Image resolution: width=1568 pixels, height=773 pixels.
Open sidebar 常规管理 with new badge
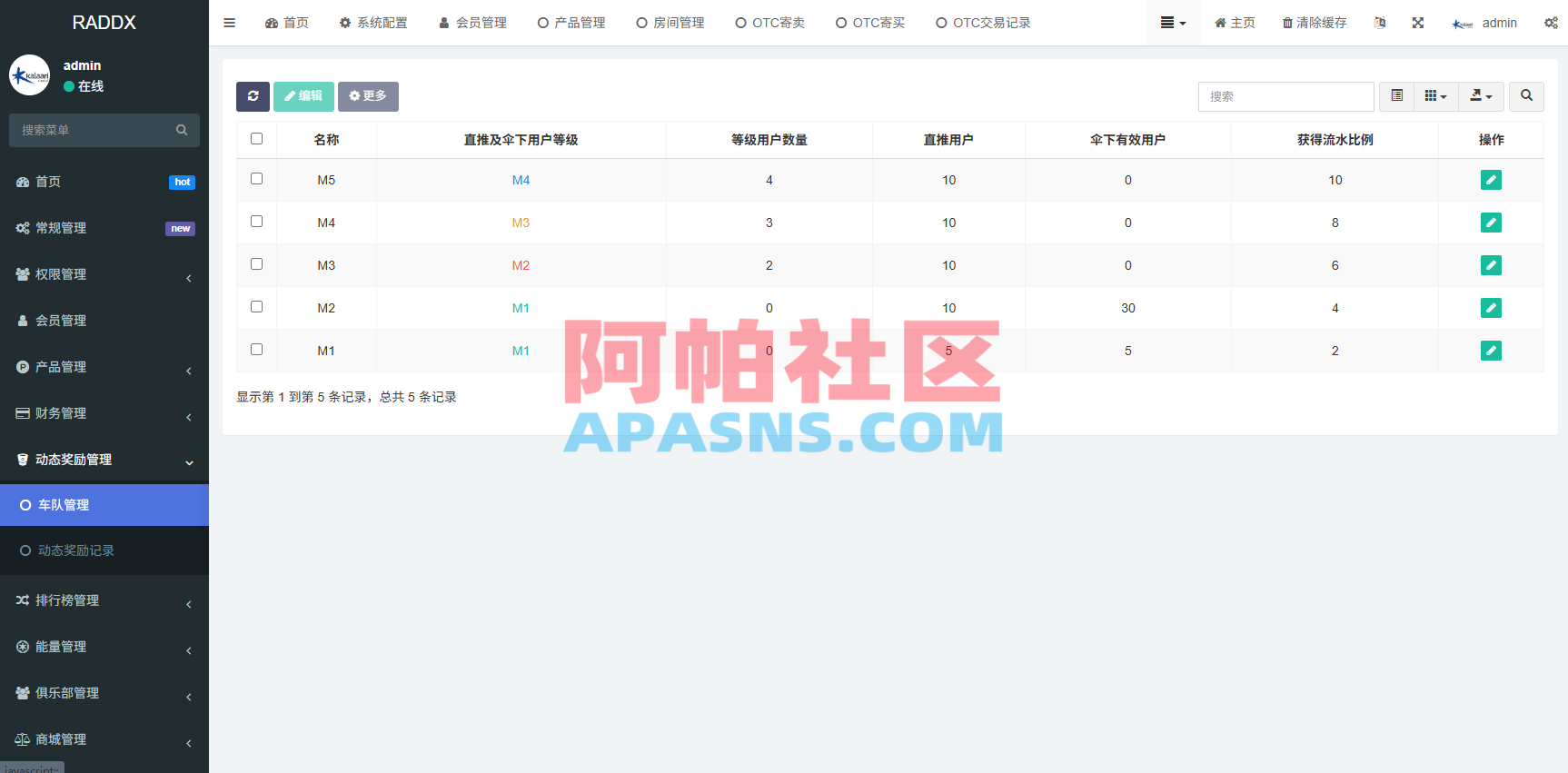[x=104, y=228]
